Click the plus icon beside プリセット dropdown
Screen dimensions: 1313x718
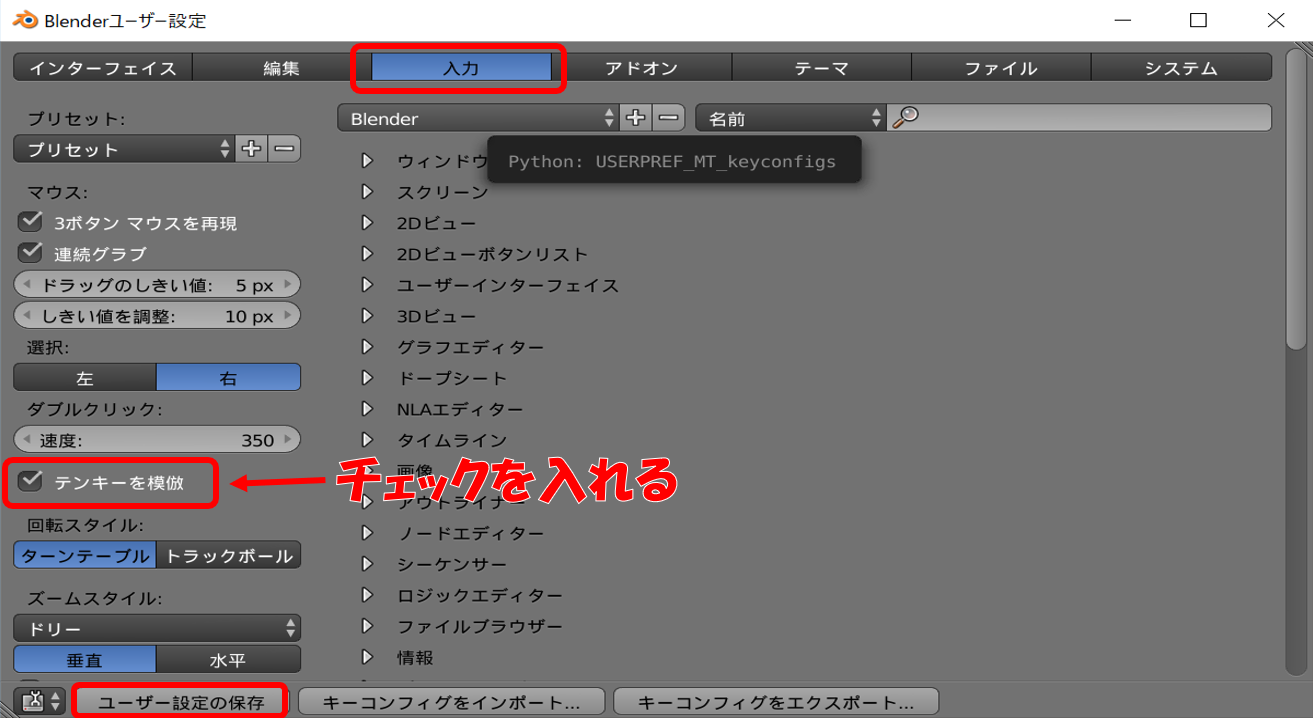tap(252, 149)
